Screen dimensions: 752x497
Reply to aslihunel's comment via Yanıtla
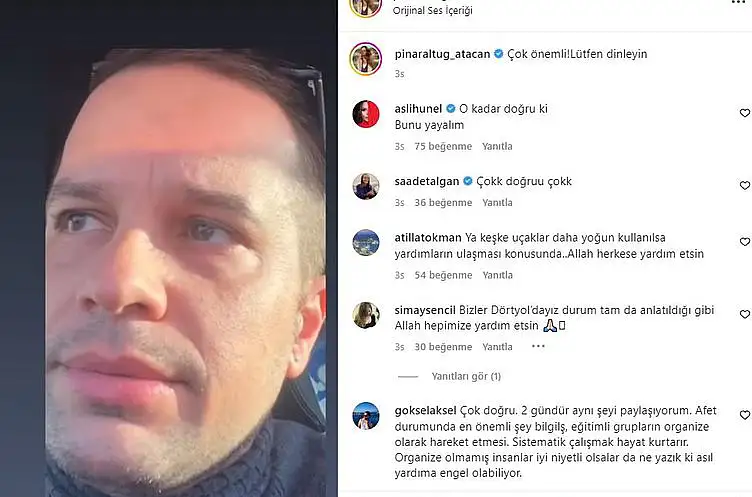coord(497,146)
